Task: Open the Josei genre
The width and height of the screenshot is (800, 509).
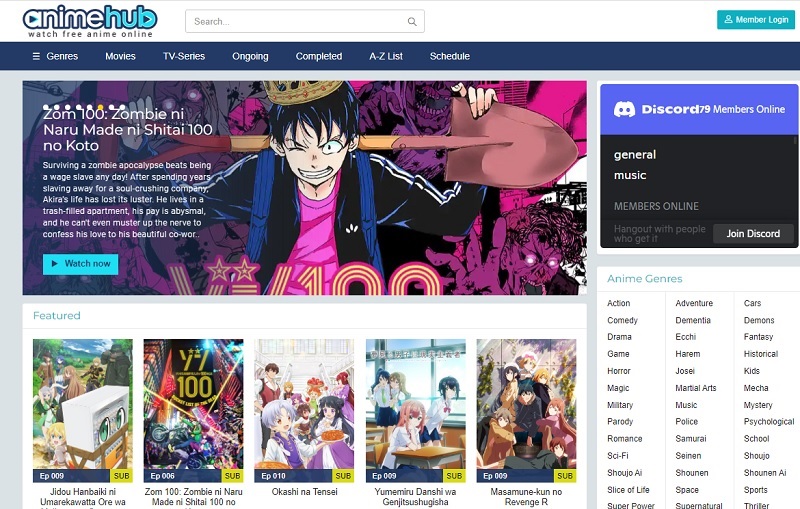Action: pos(685,371)
